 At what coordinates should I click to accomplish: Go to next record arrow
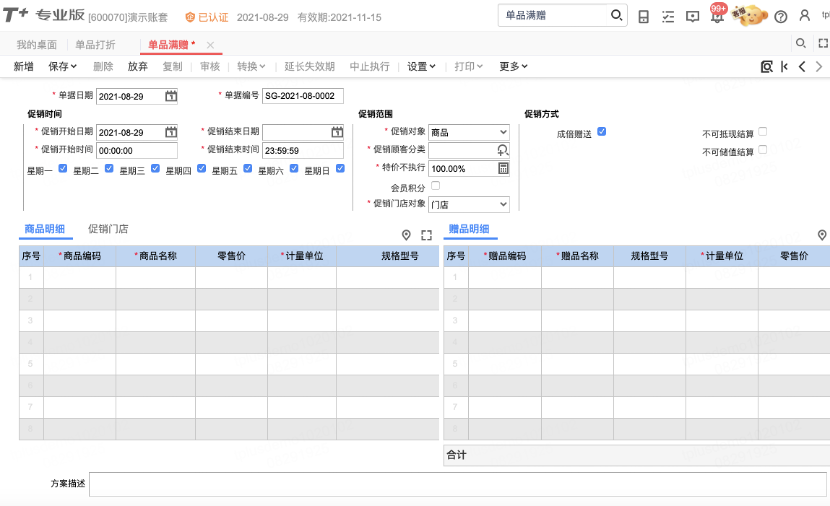pos(819,67)
